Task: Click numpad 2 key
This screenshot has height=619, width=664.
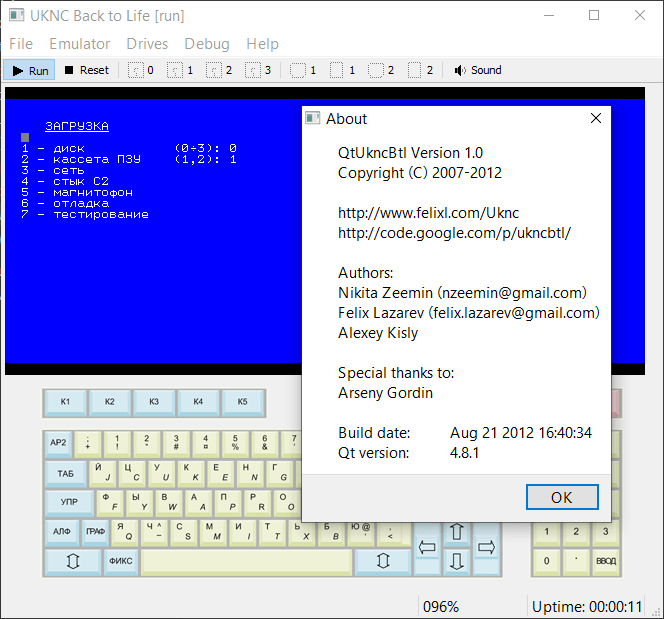Action: pyautogui.click(x=576, y=532)
